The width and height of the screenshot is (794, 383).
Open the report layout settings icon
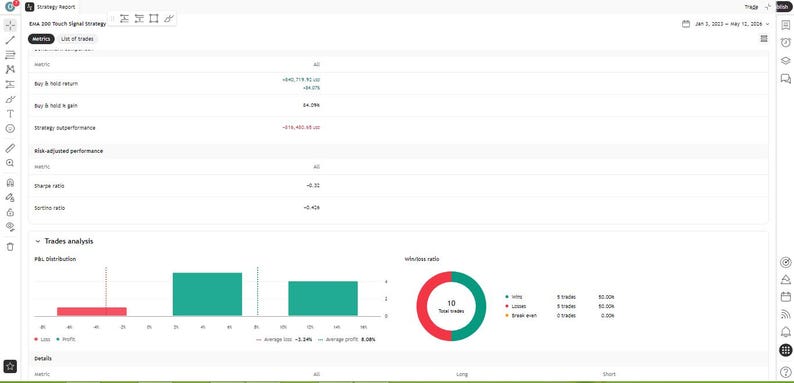click(764, 39)
